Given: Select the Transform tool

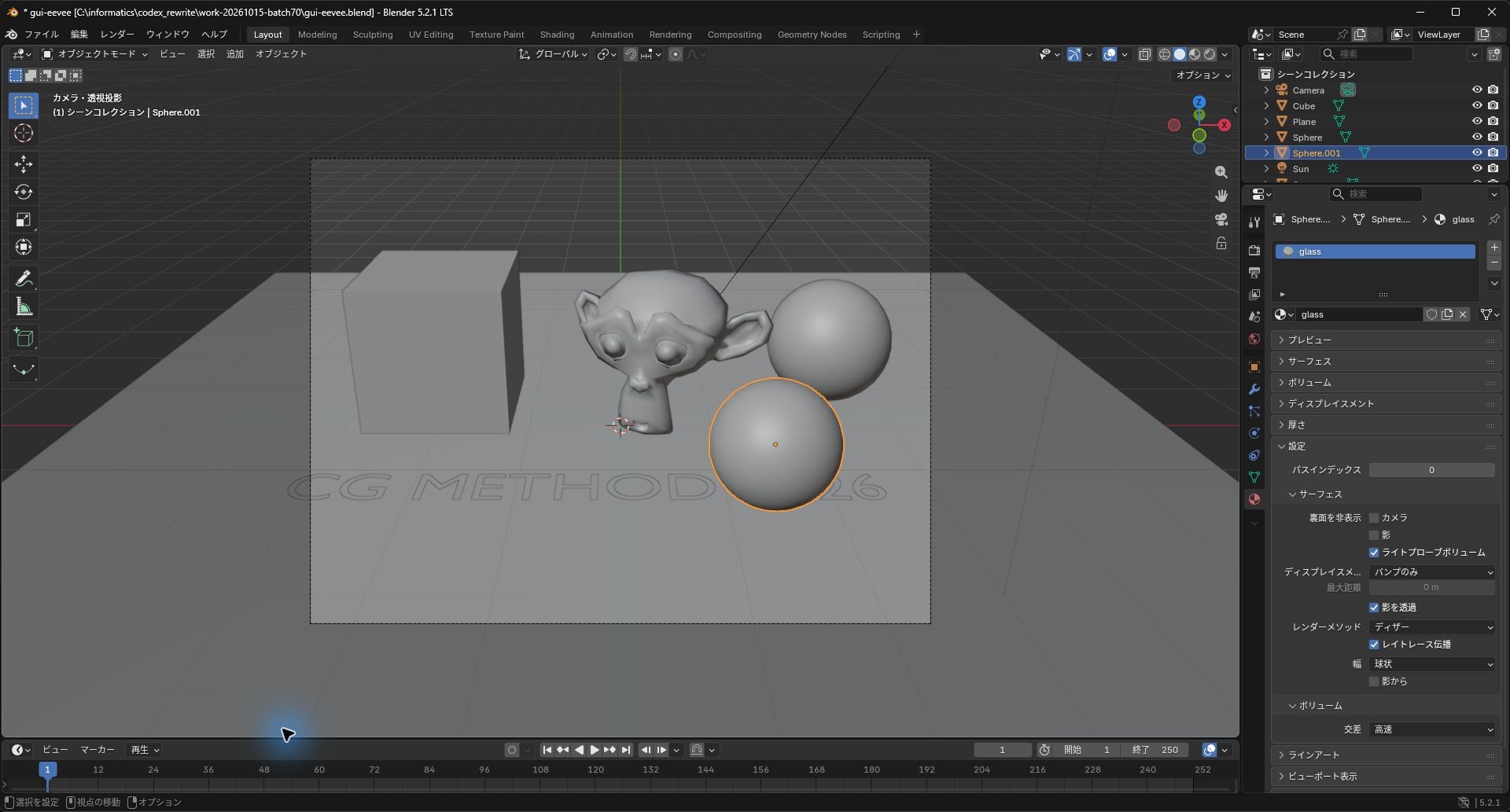Looking at the screenshot, I should pyautogui.click(x=24, y=247).
